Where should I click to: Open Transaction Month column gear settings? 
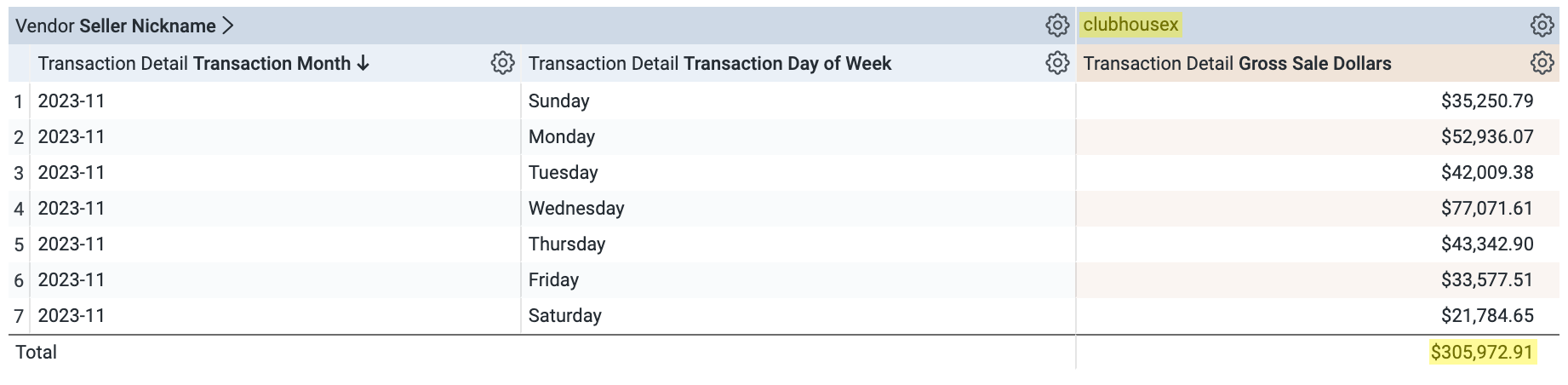click(x=502, y=63)
